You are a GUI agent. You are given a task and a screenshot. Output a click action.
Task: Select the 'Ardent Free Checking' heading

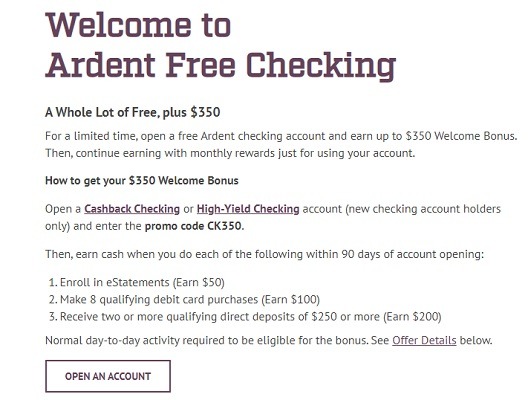point(221,65)
